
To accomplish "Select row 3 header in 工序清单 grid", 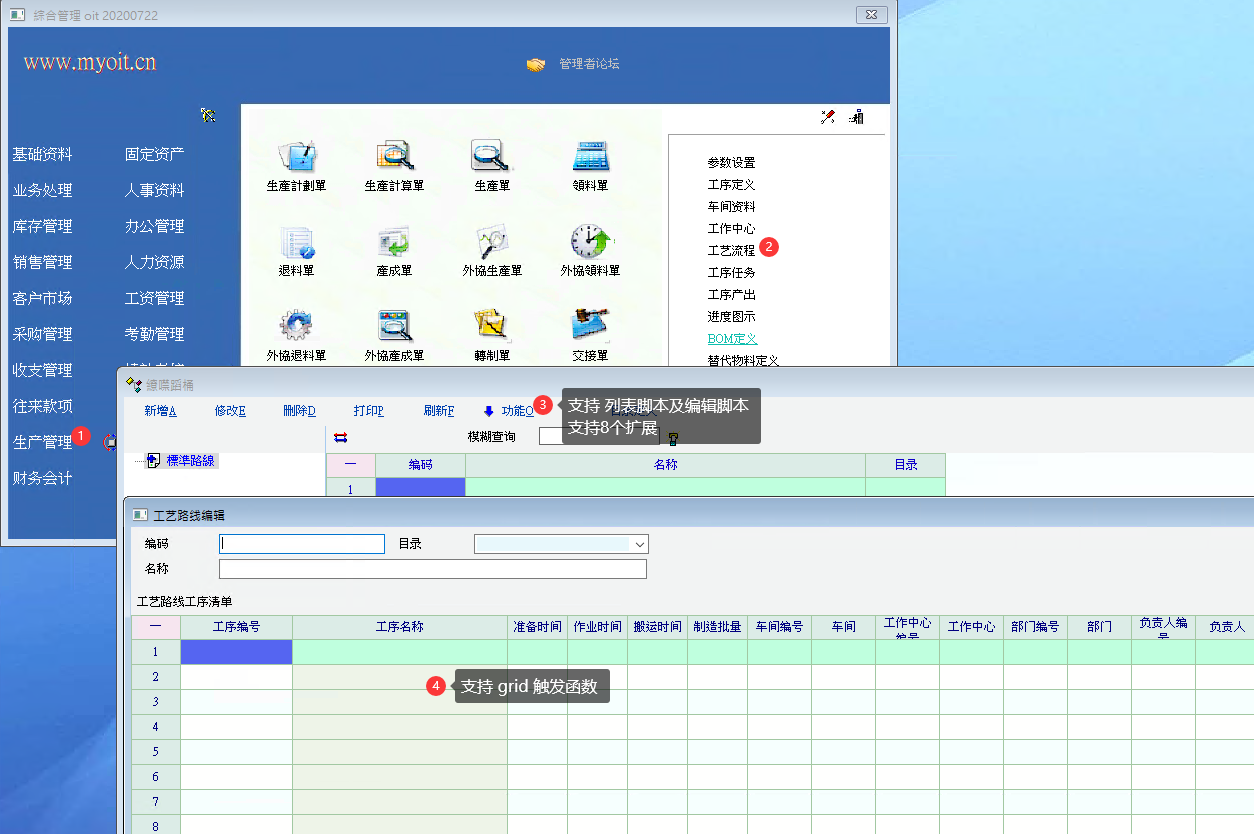I will [155, 702].
